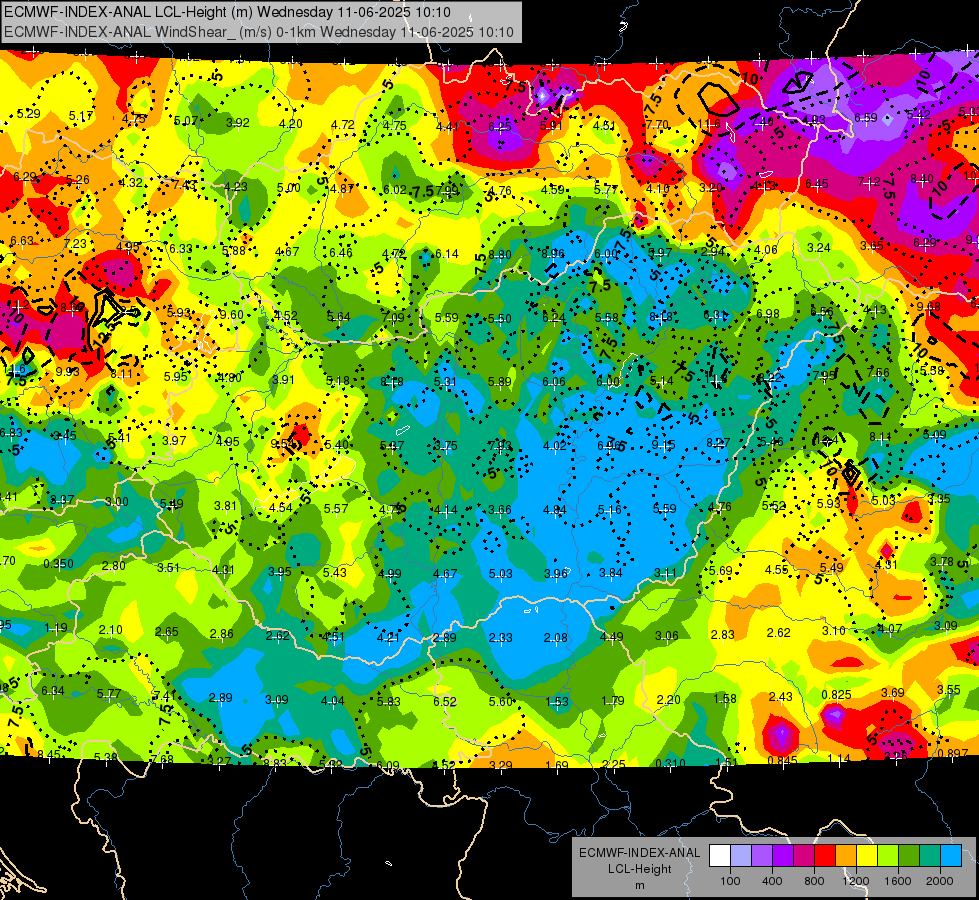Click the wind shear value 2.43

coord(780,696)
